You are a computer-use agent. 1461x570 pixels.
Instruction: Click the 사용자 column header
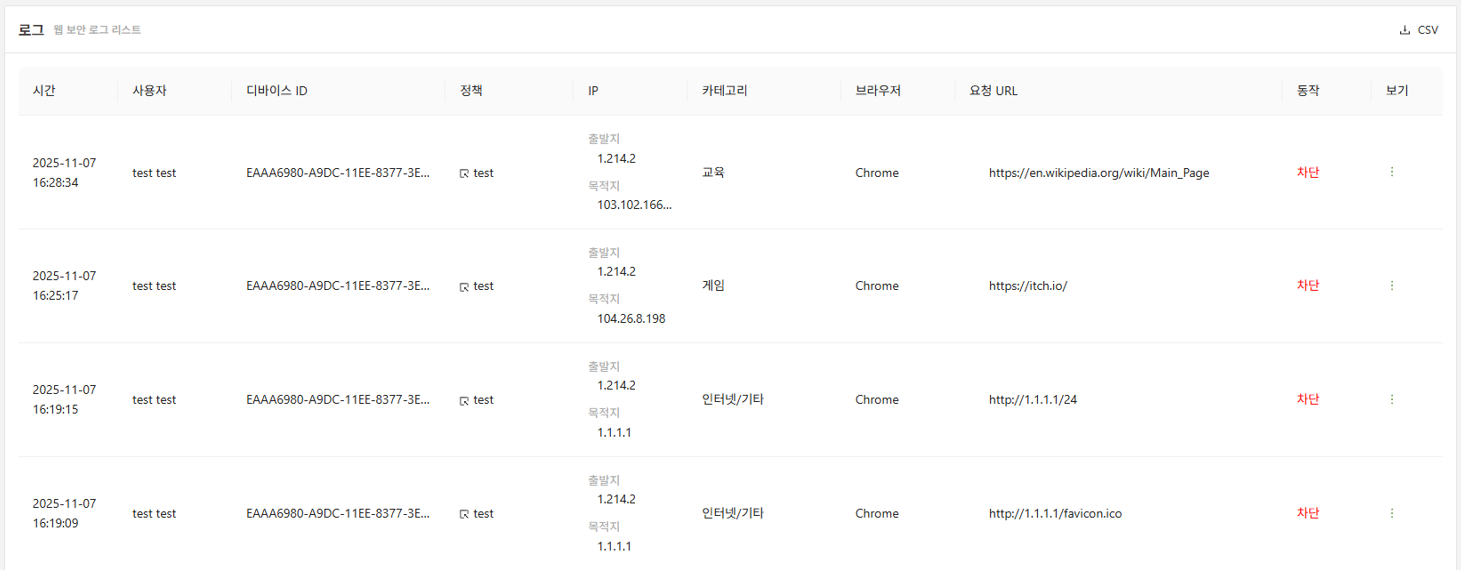[x=149, y=91]
